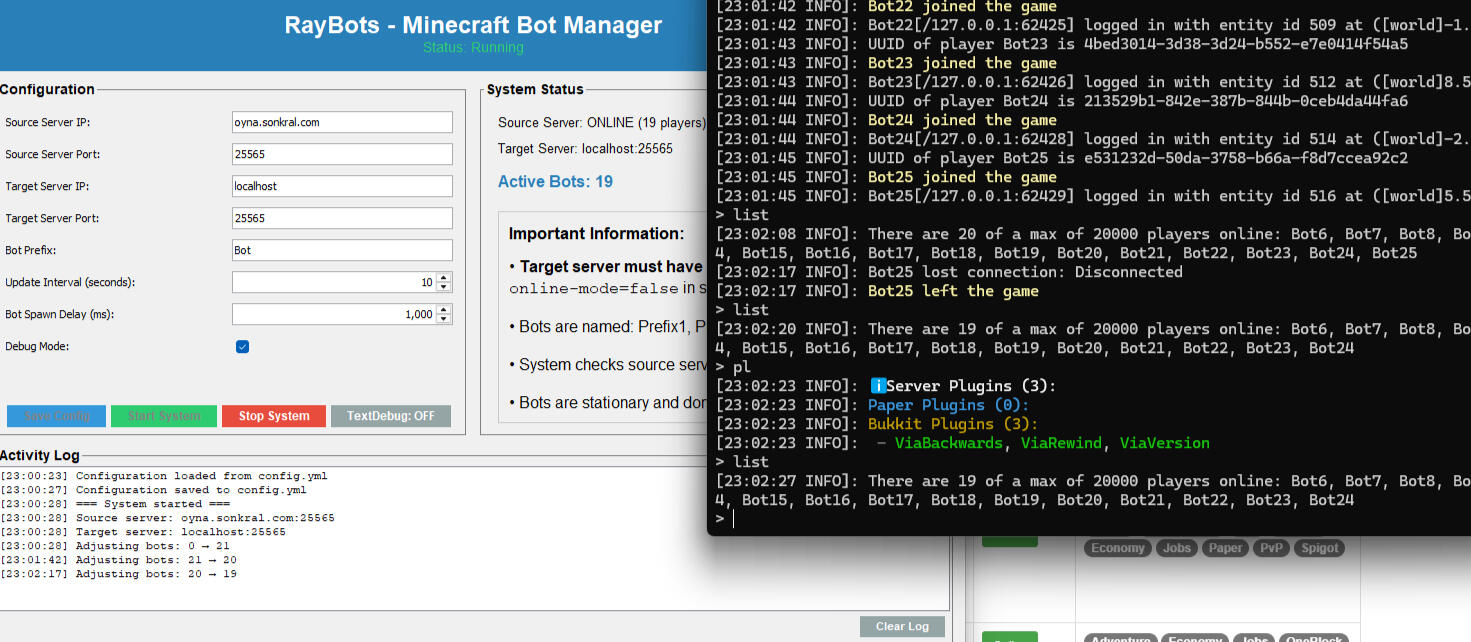1471x642 pixels.
Task: Increase Bot Spawn Delay with up arrow
Action: (444, 309)
